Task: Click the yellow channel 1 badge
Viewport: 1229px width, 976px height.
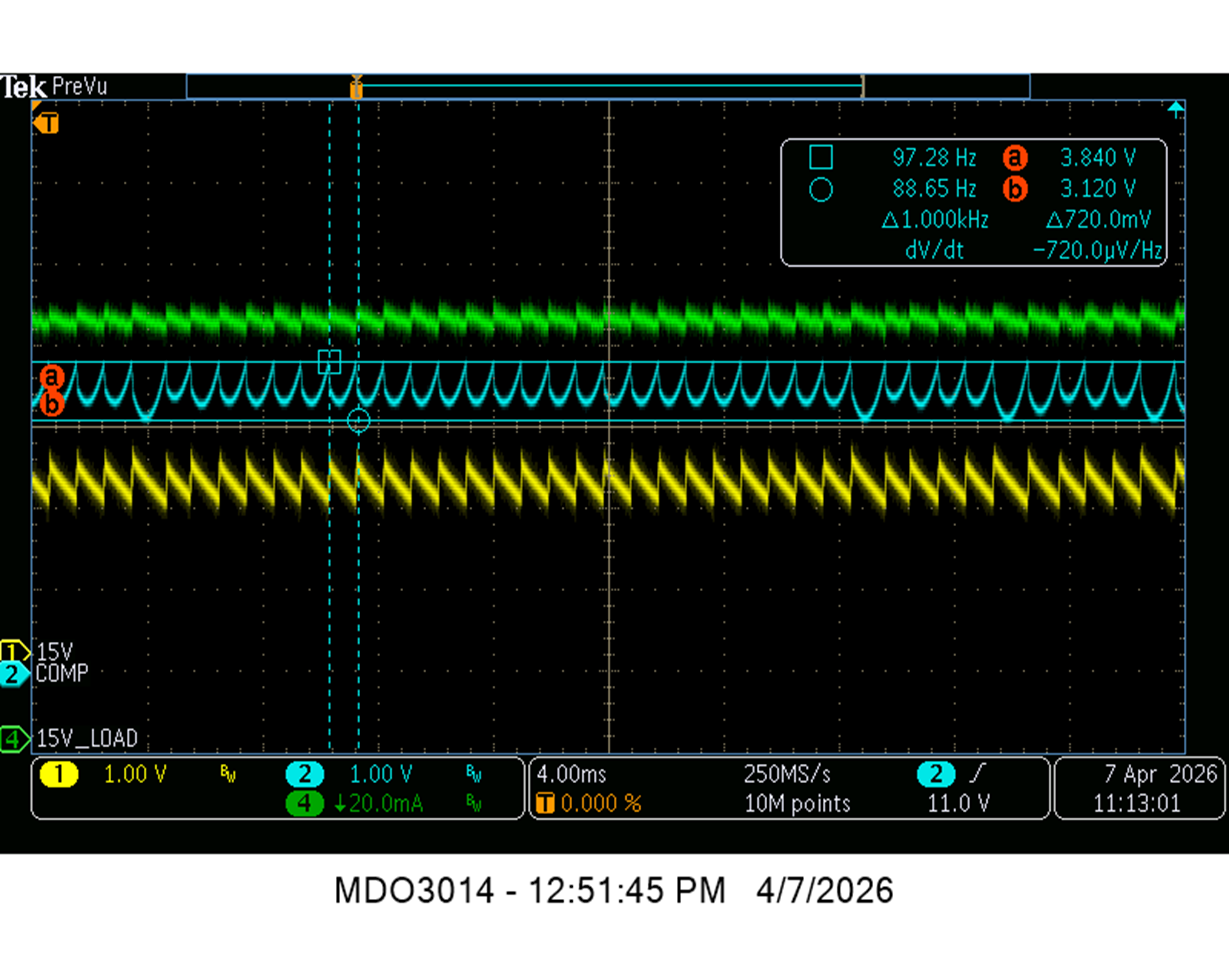Action: tap(59, 774)
